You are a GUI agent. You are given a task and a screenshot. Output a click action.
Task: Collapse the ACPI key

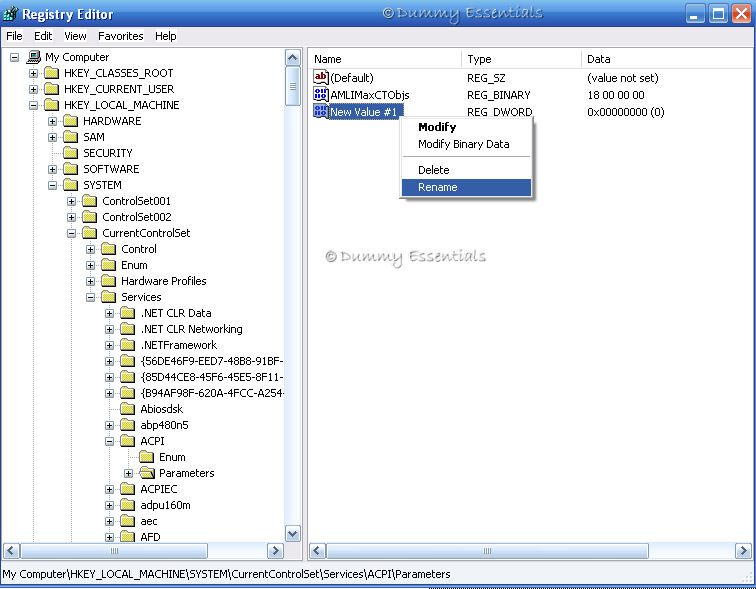click(x=109, y=441)
